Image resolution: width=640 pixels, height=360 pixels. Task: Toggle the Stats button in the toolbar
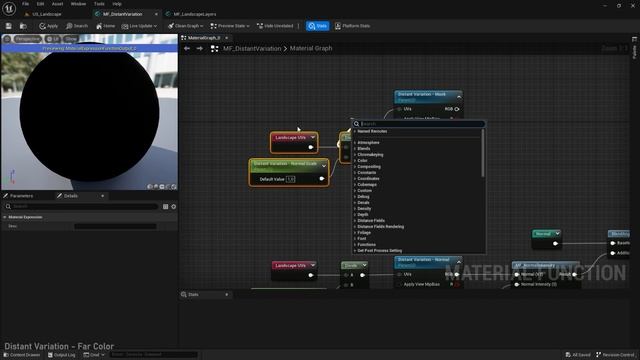click(x=318, y=26)
